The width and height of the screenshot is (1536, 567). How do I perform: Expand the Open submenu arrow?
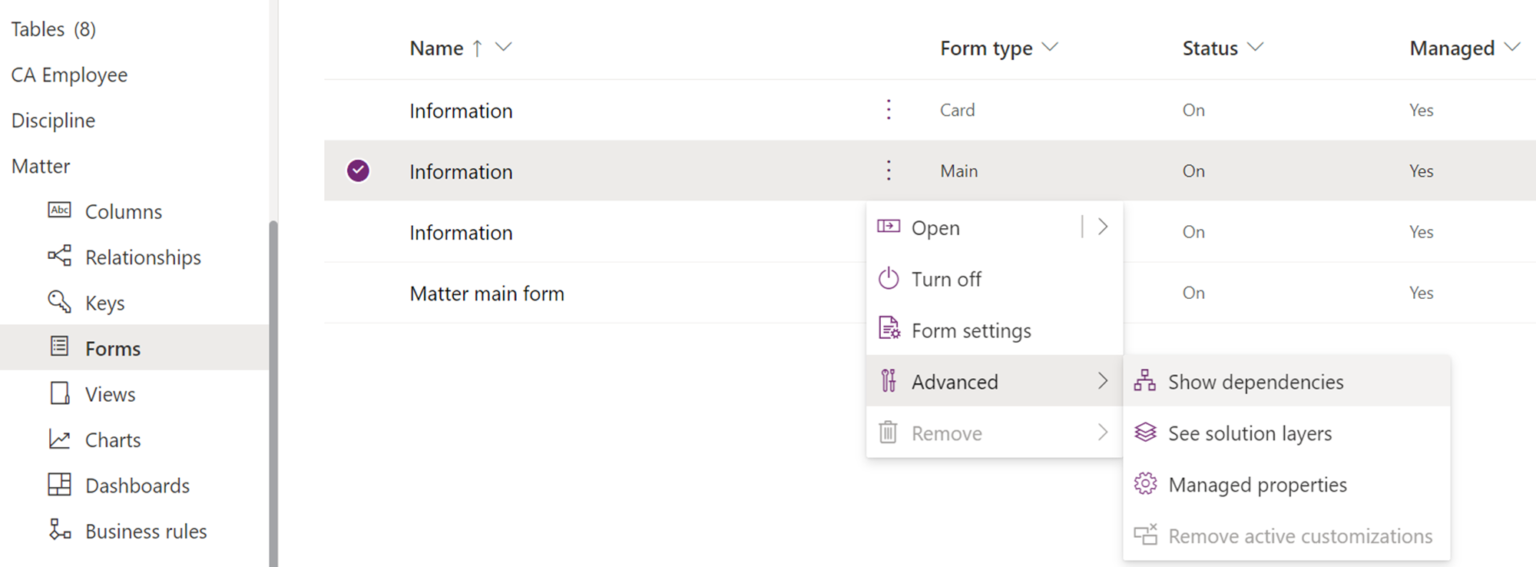1103,227
